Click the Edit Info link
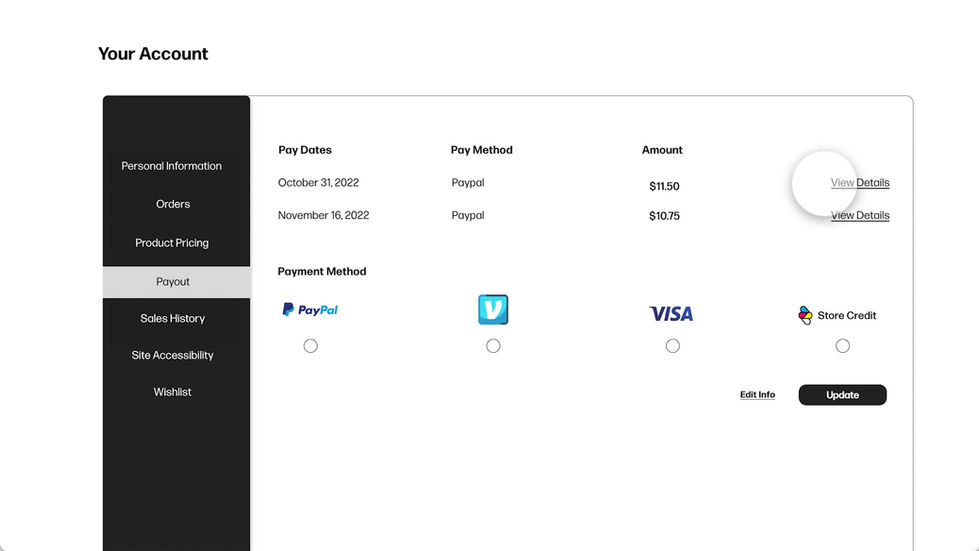 (x=757, y=395)
